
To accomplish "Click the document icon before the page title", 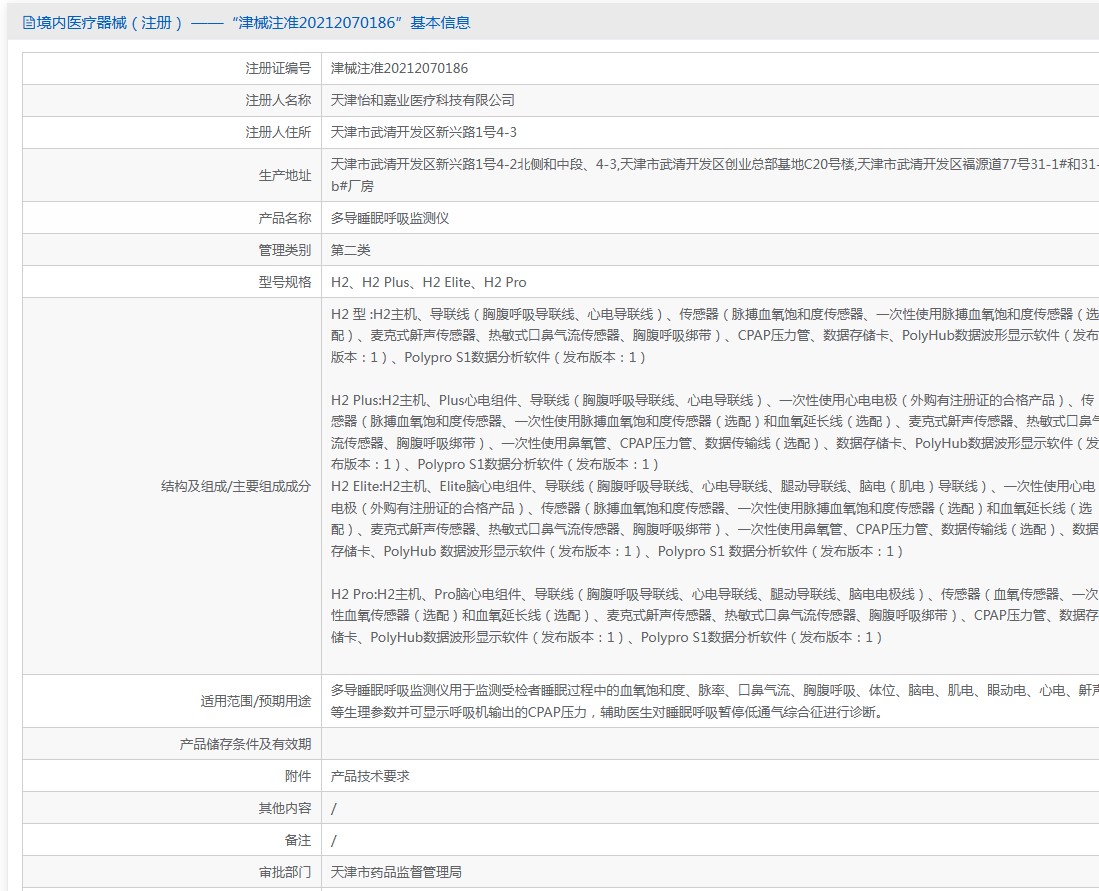I will point(28,23).
